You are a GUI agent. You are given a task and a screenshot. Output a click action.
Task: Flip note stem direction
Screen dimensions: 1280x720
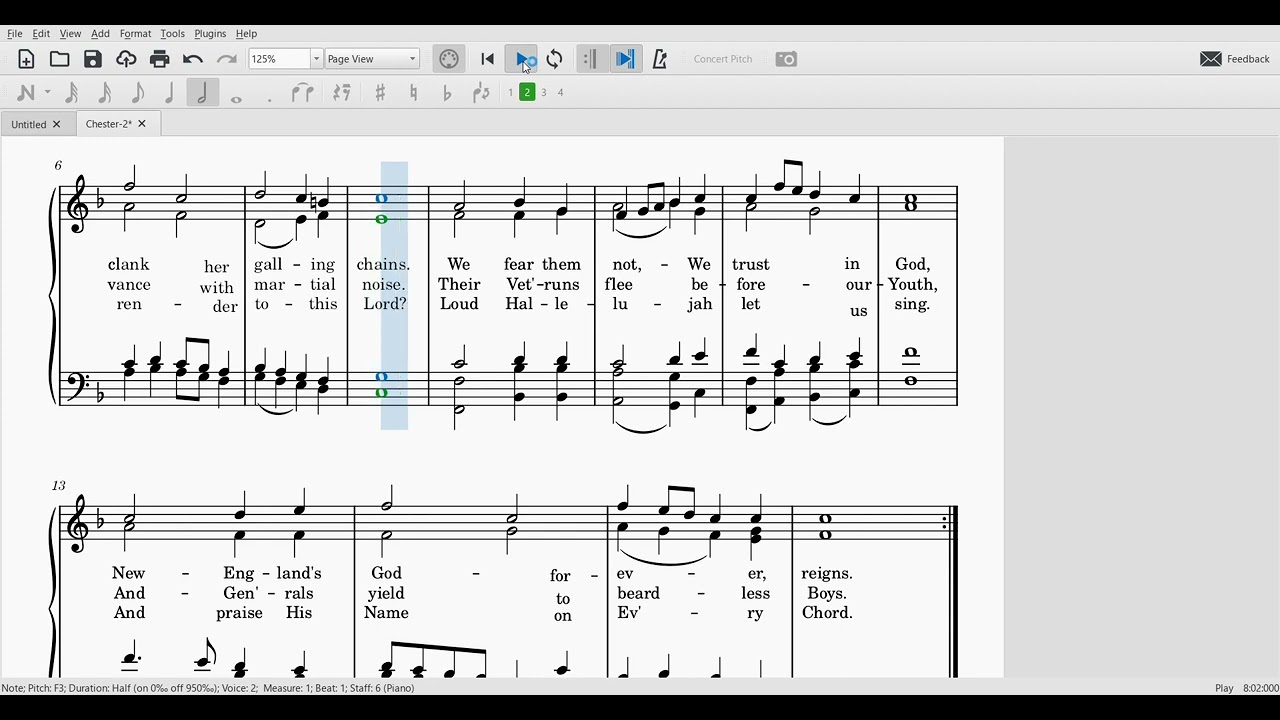[x=481, y=93]
